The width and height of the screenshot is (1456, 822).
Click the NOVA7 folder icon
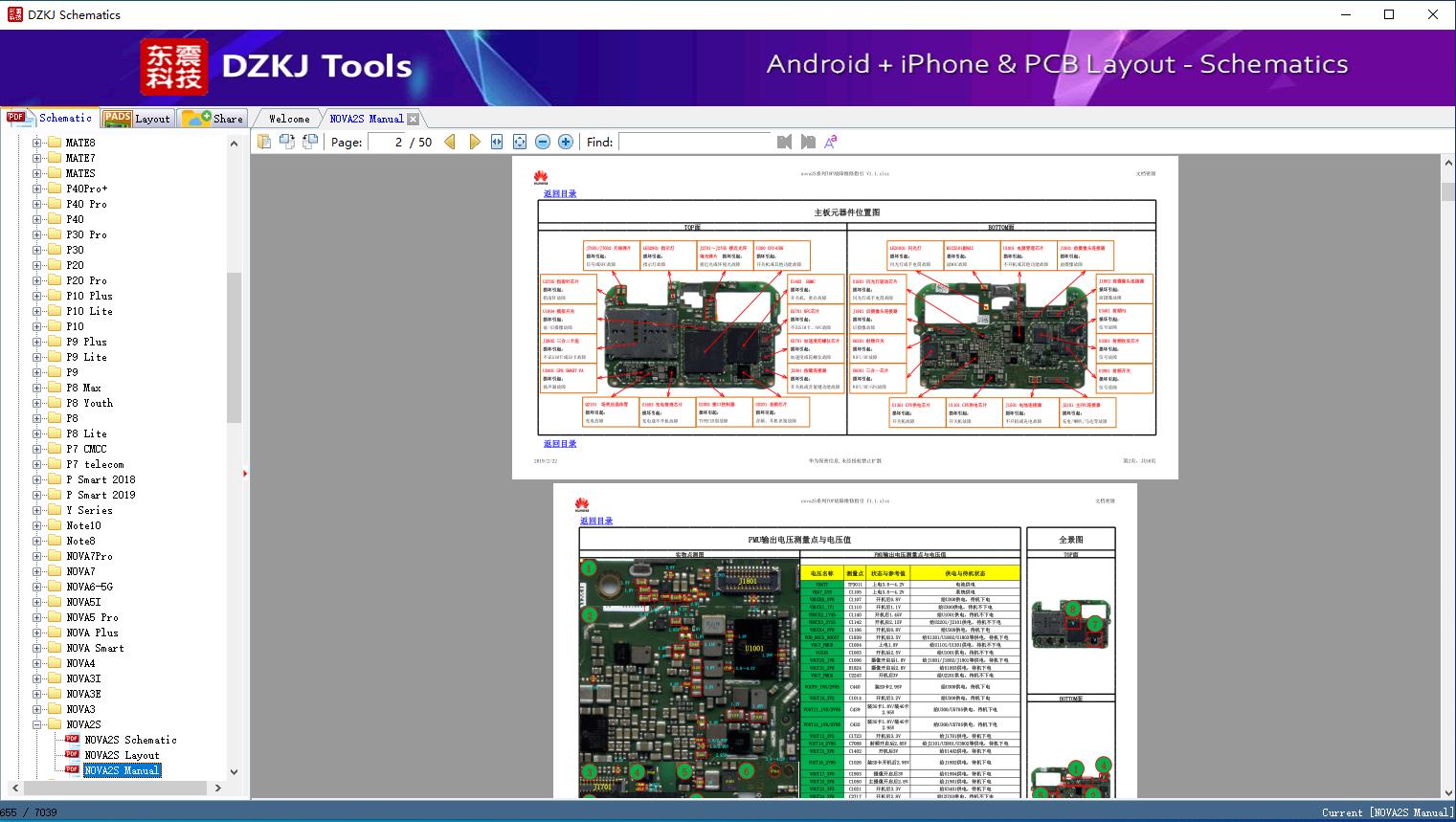point(56,571)
